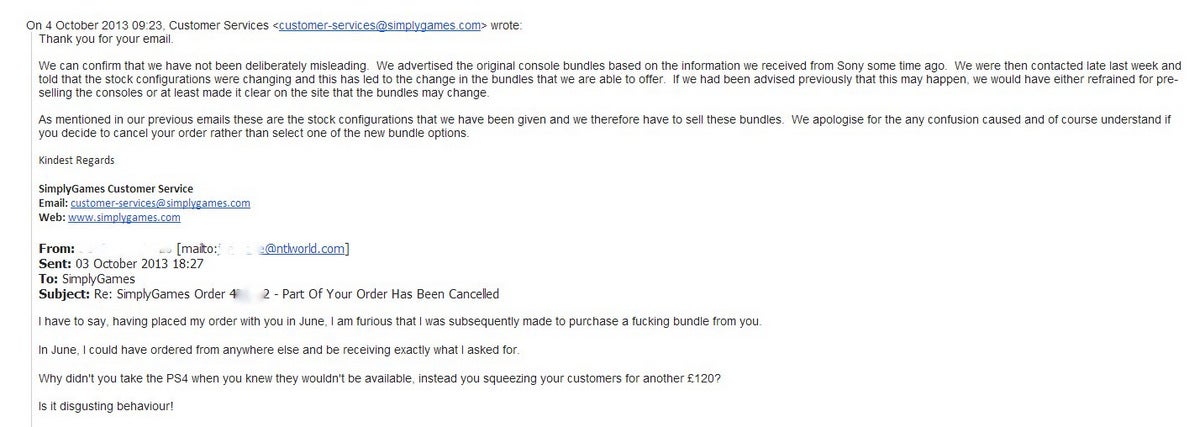Click the 'Web:' label in signature
Viewport: 1200px width, 427px height.
[x=51, y=217]
